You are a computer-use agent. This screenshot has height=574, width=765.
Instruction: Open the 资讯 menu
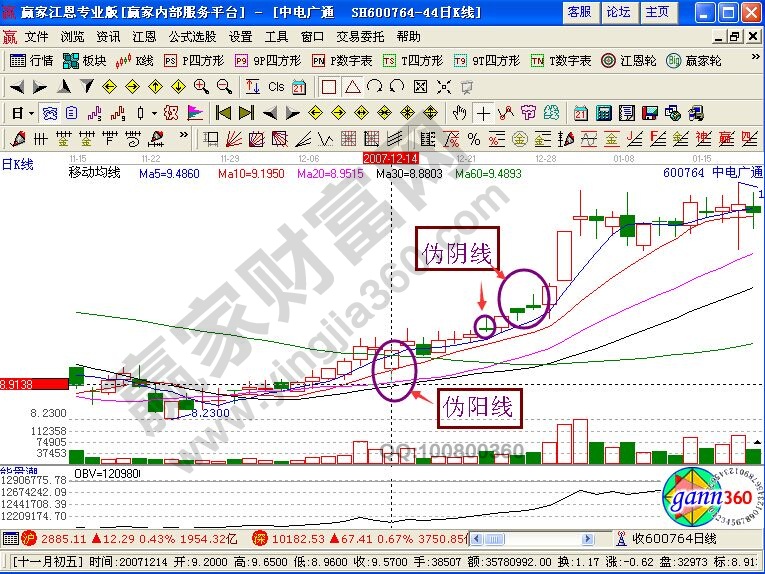click(108, 37)
